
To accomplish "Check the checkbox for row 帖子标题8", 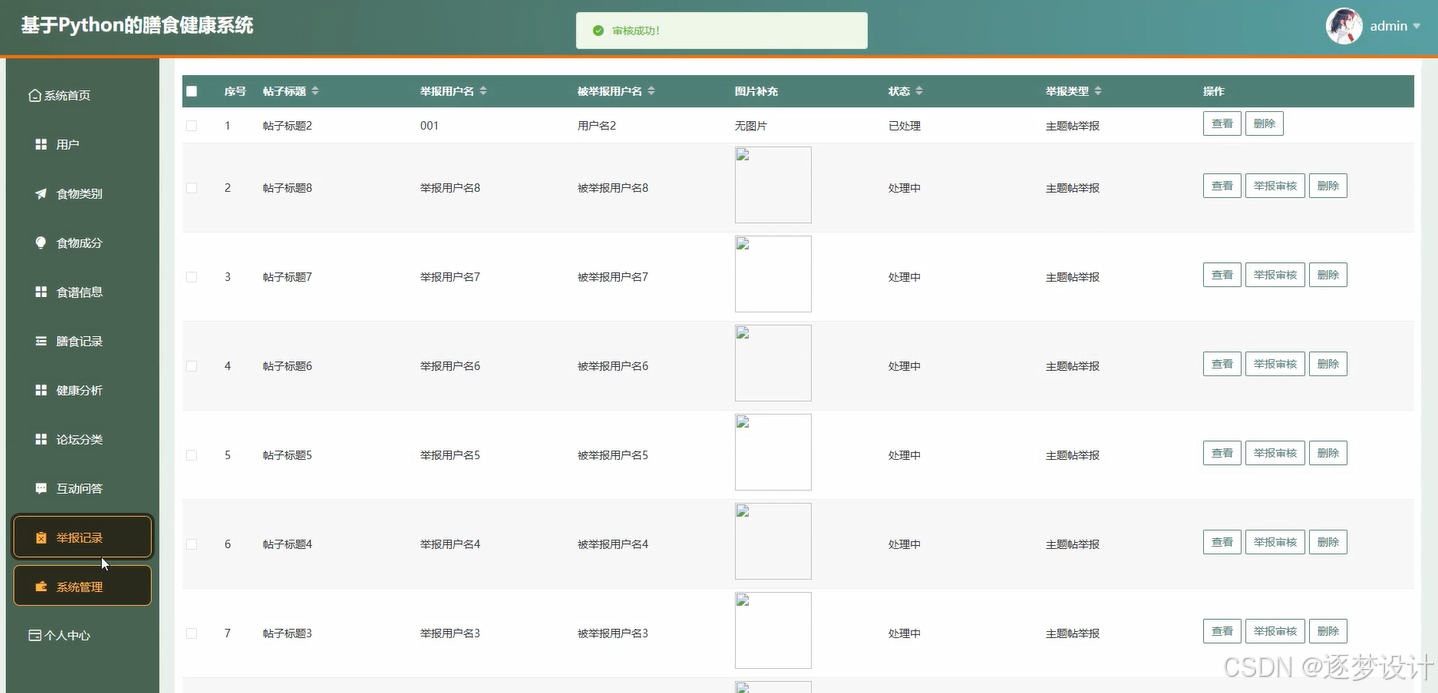I will click(x=192, y=188).
